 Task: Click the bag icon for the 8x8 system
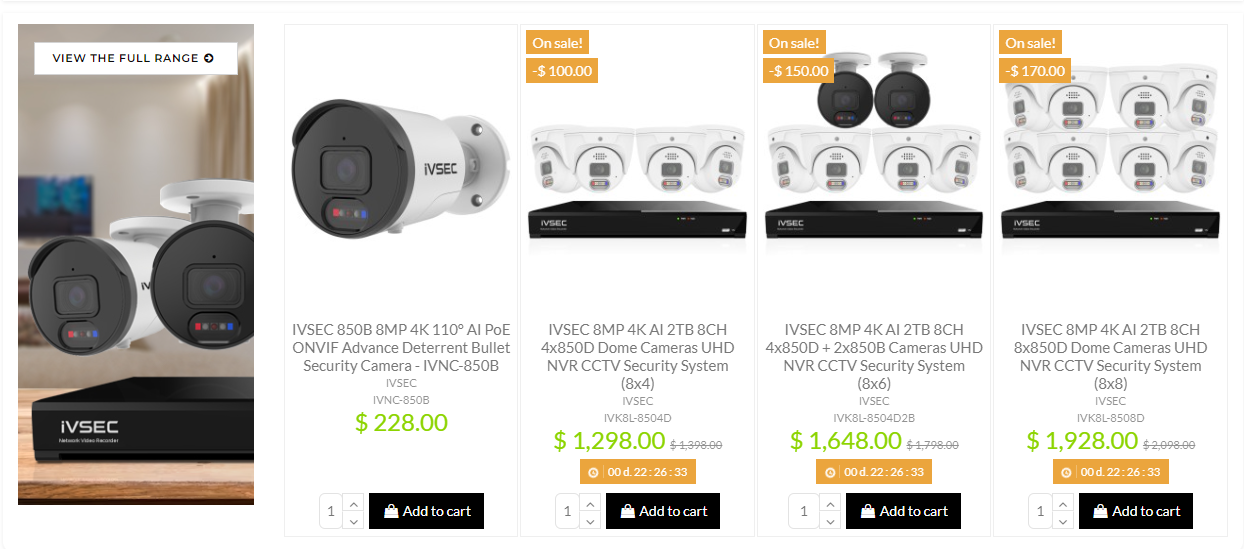(x=1101, y=510)
